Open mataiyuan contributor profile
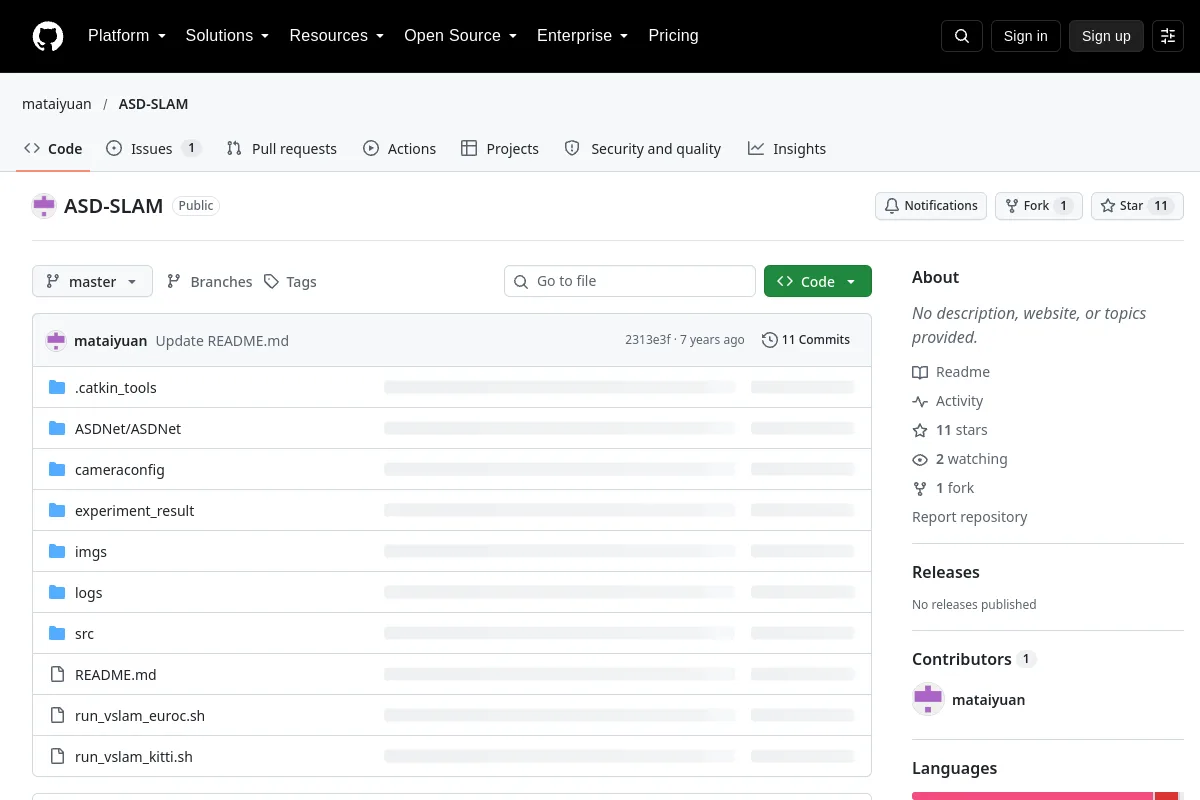The width and height of the screenshot is (1200, 800). point(988,700)
